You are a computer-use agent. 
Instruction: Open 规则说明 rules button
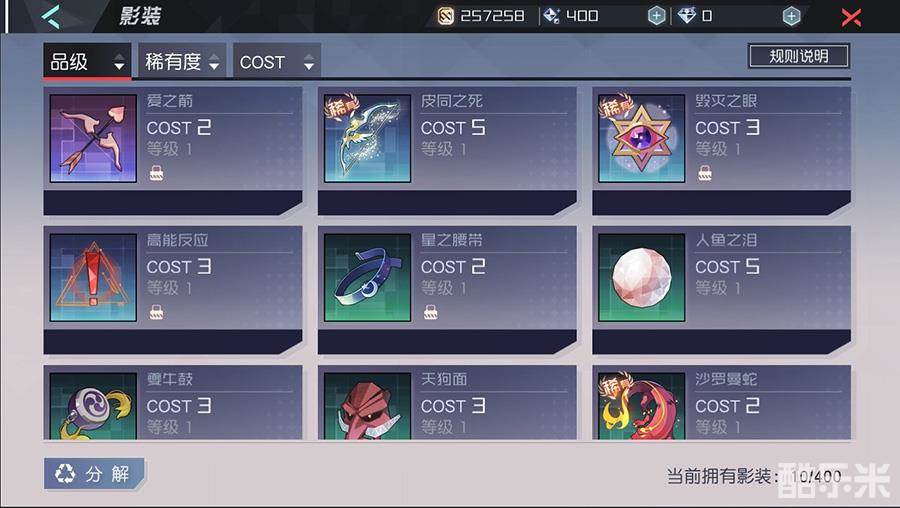798,56
